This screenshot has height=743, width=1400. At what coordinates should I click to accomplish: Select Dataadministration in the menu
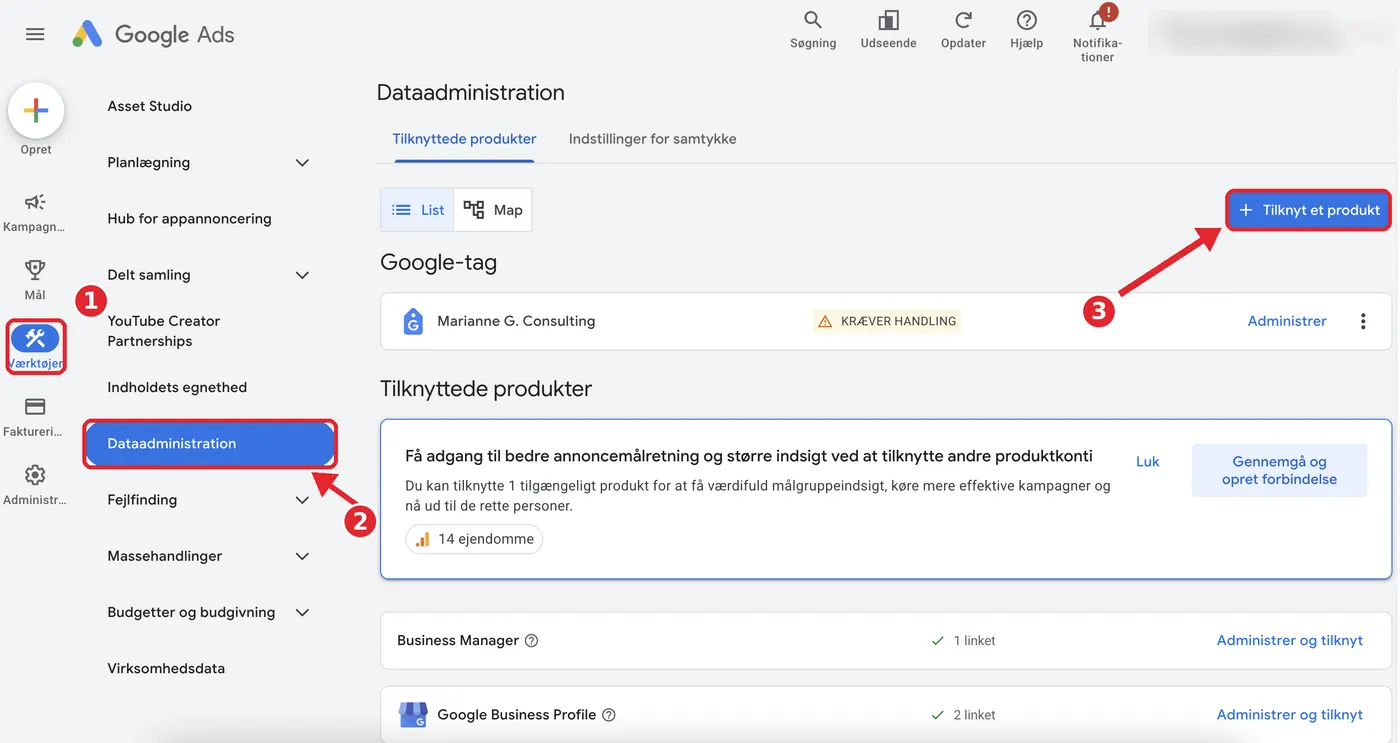209,443
